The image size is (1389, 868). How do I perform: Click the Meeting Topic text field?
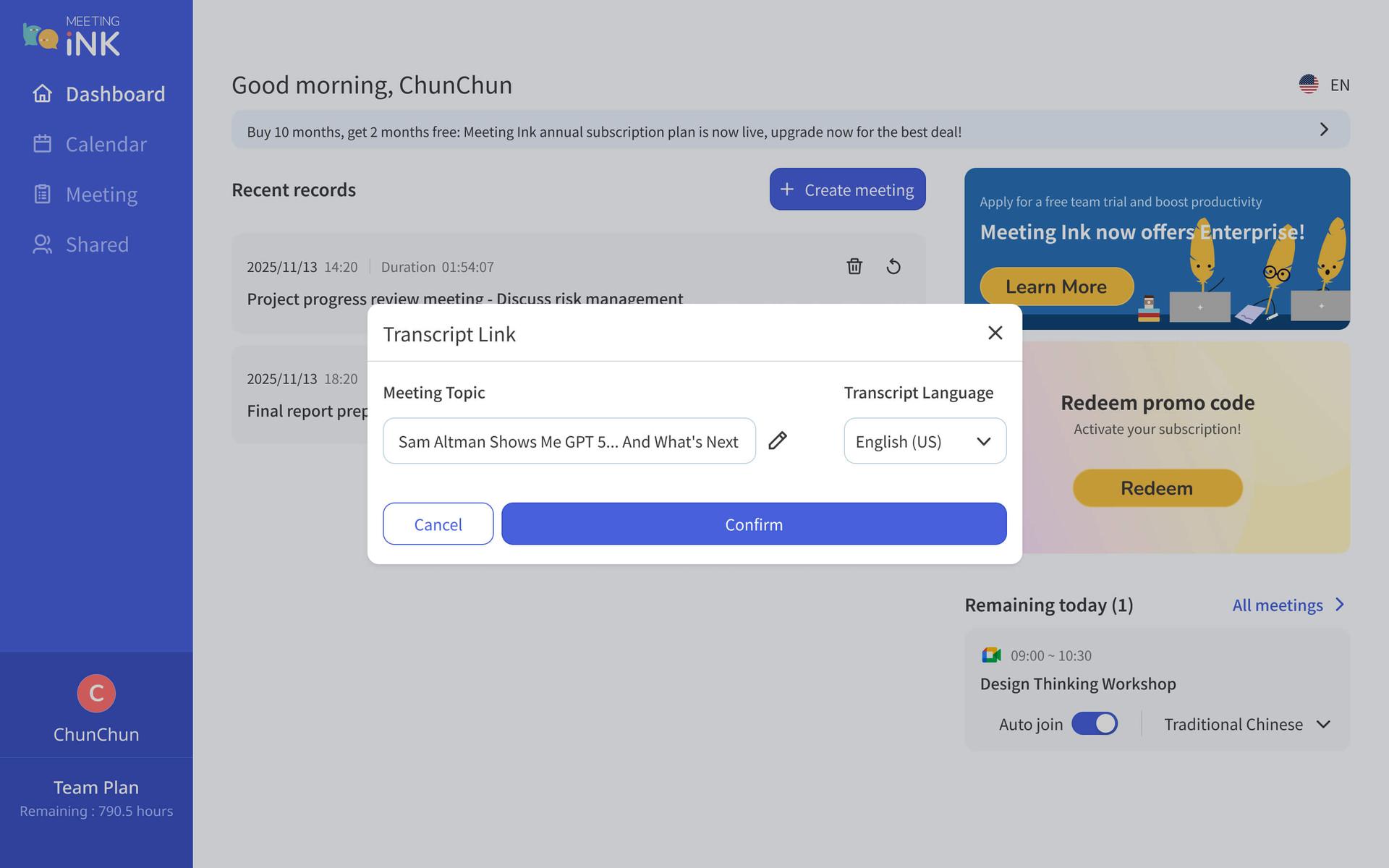coord(569,441)
